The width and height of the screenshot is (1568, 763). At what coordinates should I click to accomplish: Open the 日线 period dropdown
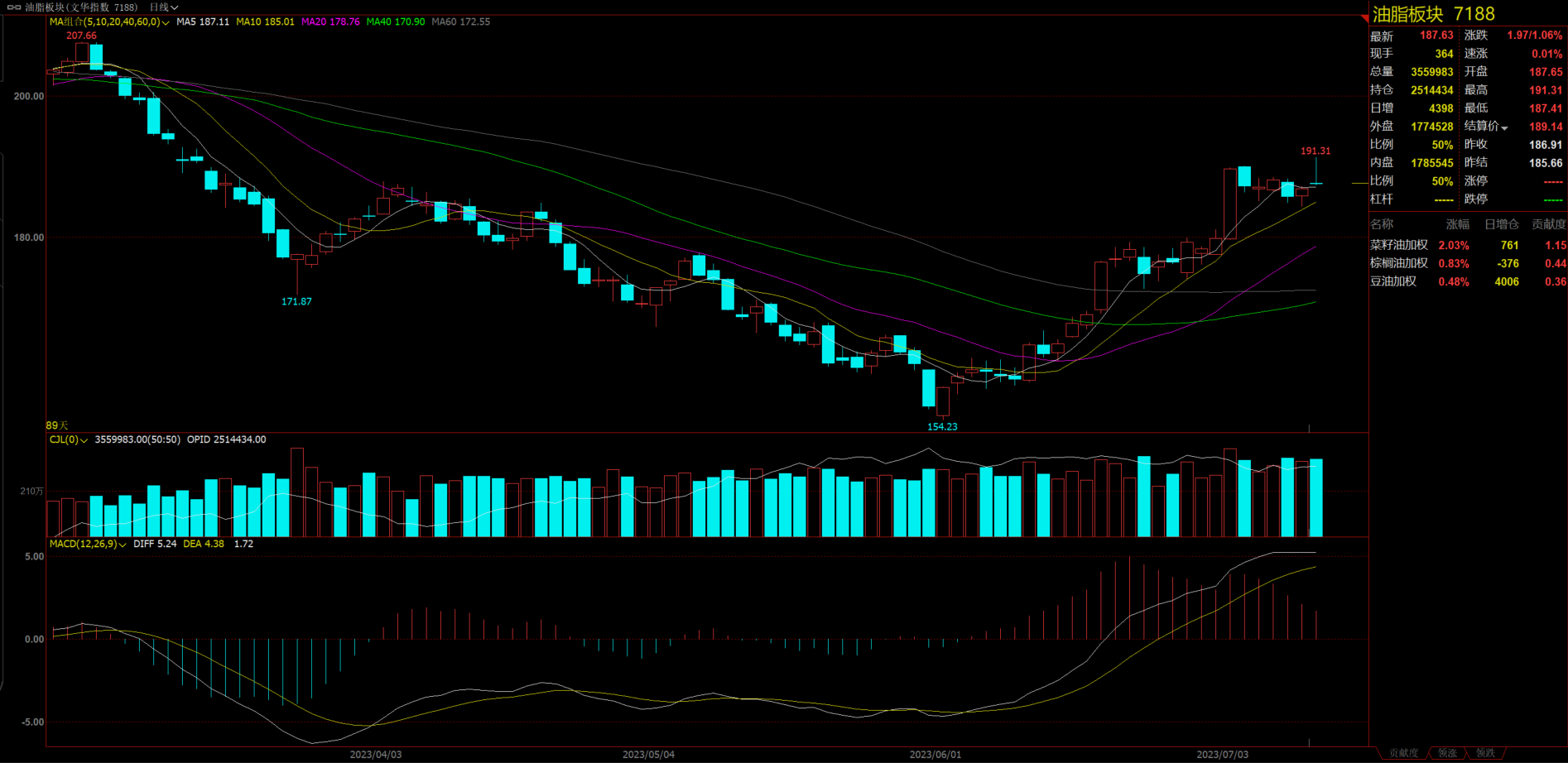(164, 7)
